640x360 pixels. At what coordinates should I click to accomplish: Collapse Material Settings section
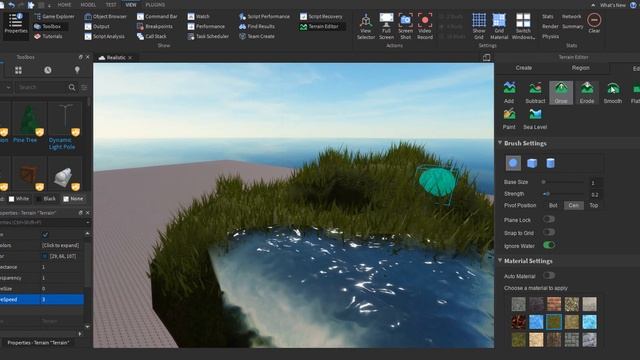pos(500,260)
